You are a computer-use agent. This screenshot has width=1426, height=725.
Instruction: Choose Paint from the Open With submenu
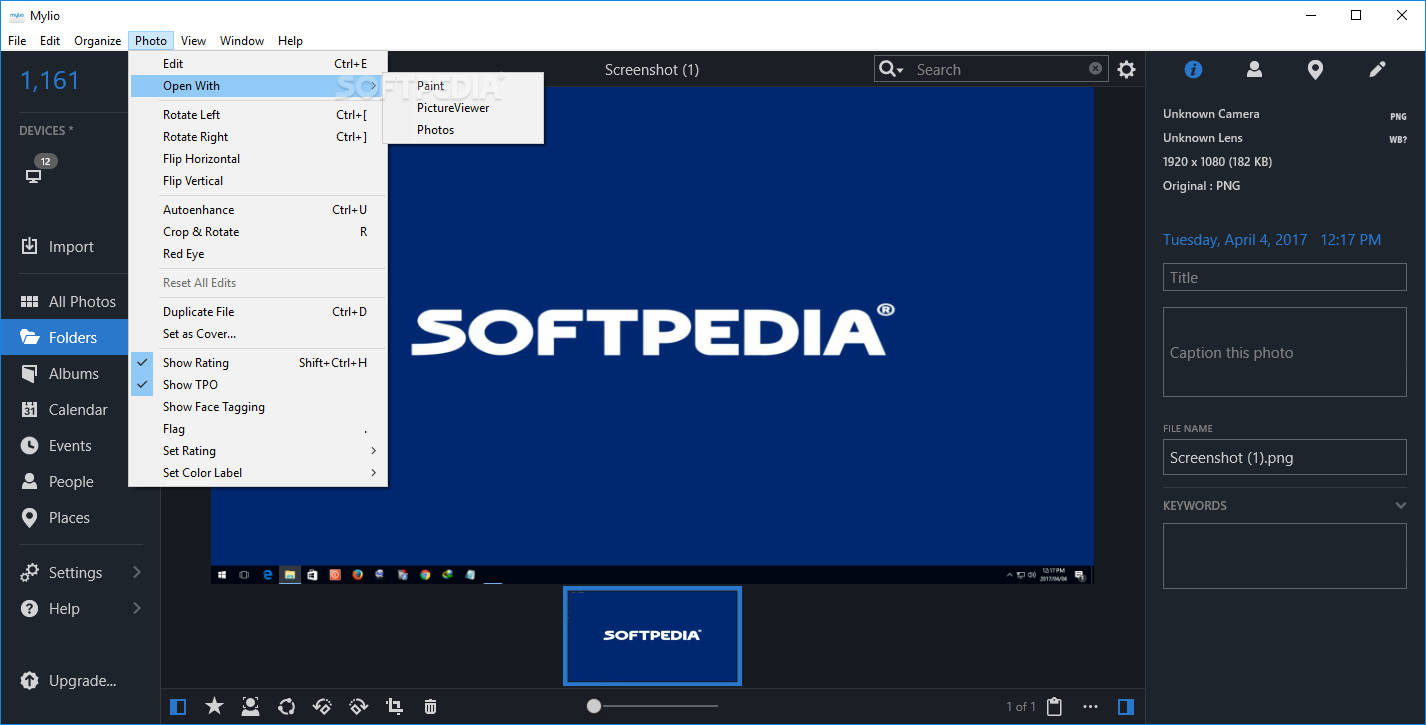coord(464,86)
